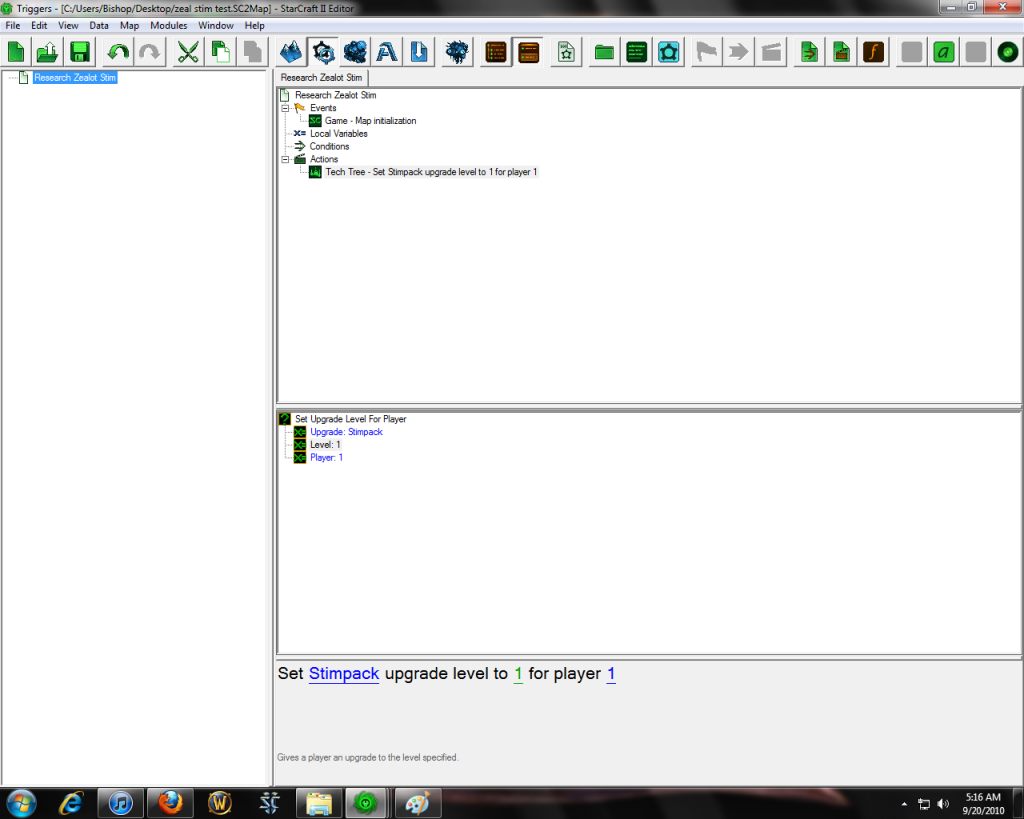The width and height of the screenshot is (1024, 819).
Task: Open the Import module arrow icon
Action: click(x=419, y=52)
